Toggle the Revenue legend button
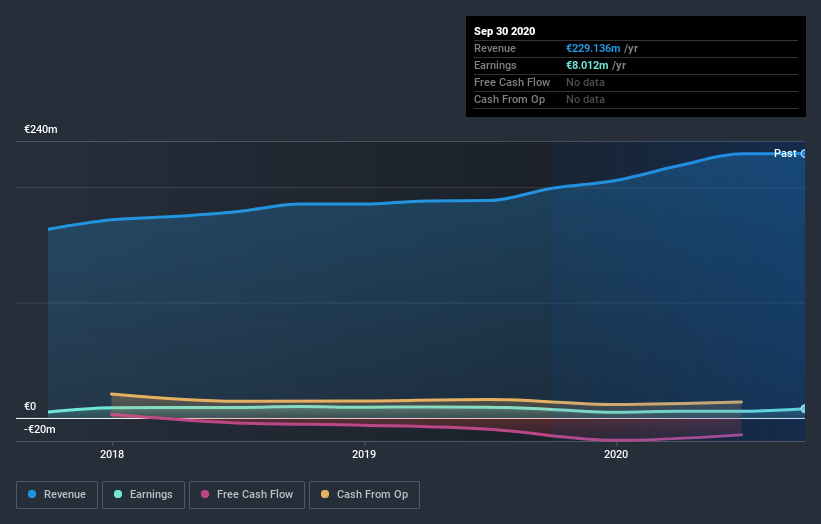821x524 pixels. coord(57,495)
